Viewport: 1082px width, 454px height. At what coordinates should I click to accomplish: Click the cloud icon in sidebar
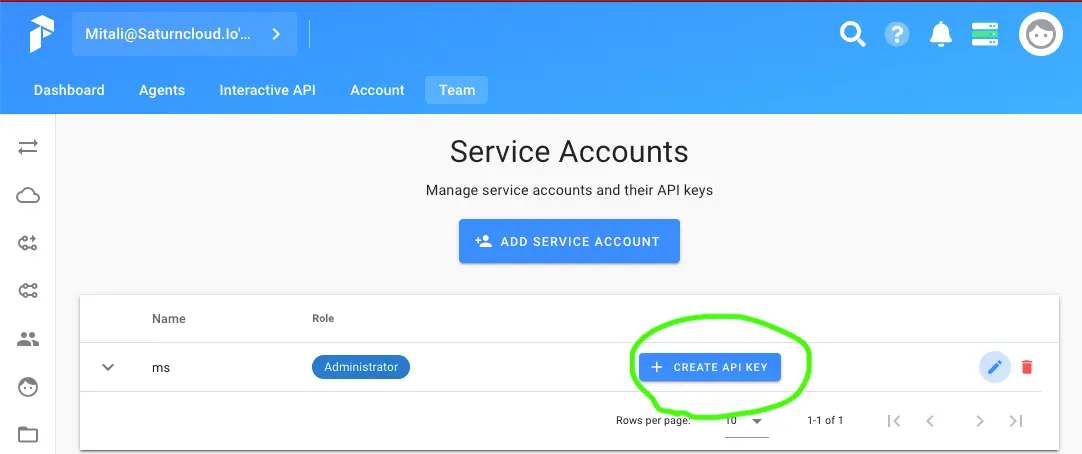point(28,195)
